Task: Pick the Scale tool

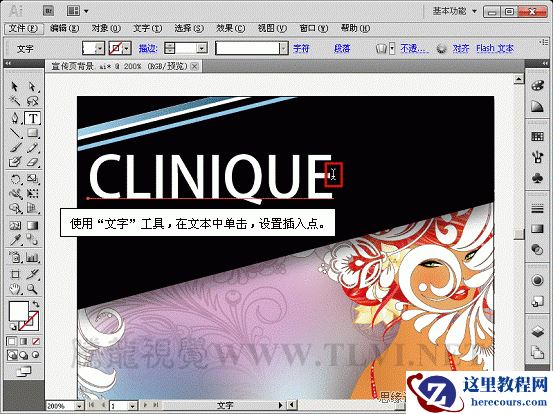Action: pyautogui.click(x=32, y=179)
